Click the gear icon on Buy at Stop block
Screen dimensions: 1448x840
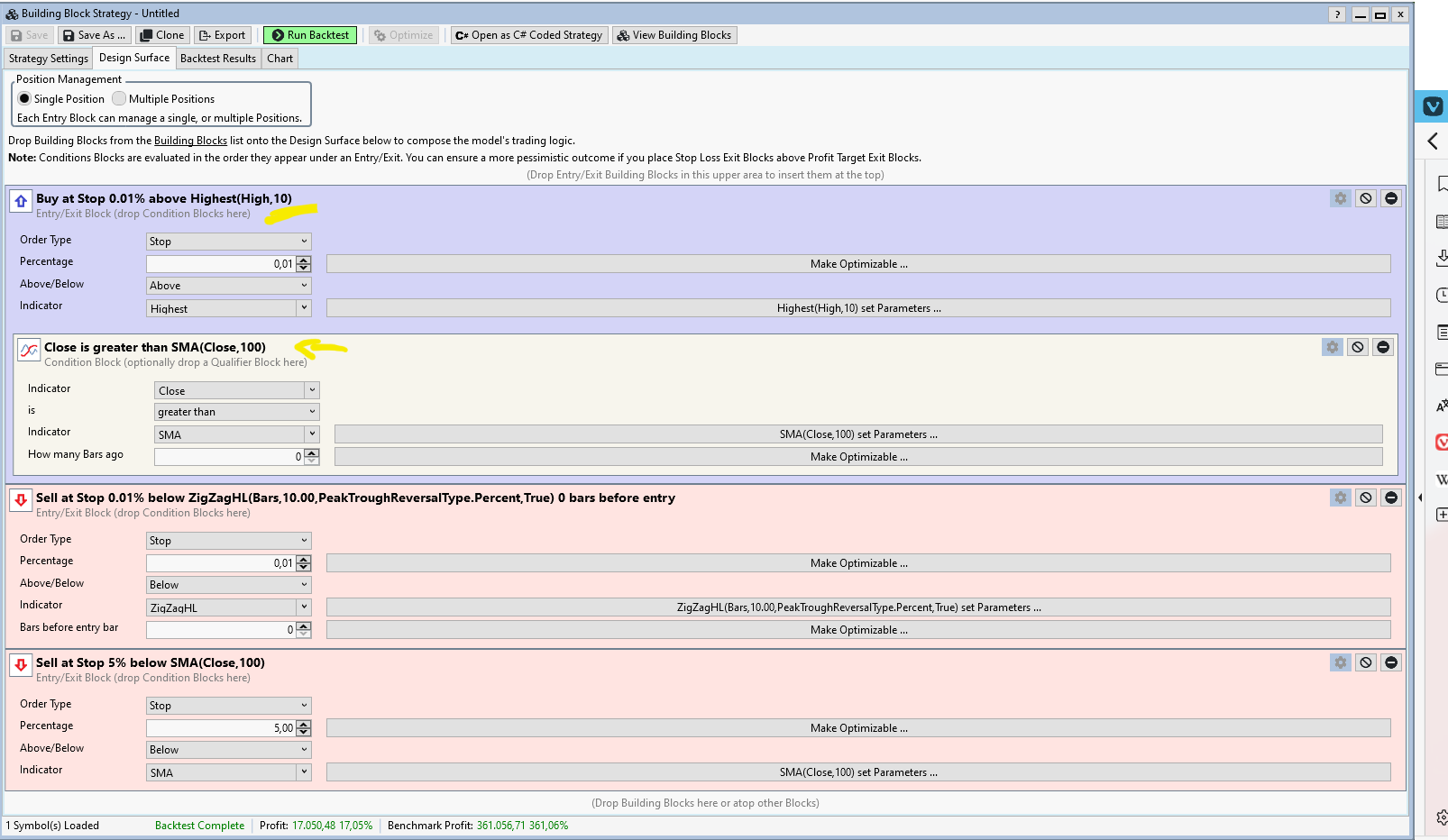[x=1340, y=198]
